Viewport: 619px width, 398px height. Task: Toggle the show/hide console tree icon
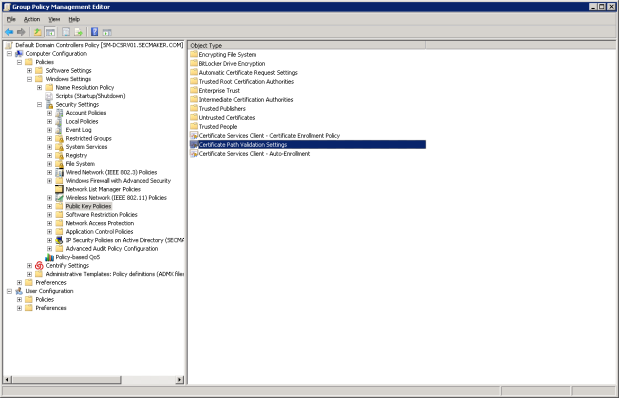coord(50,32)
